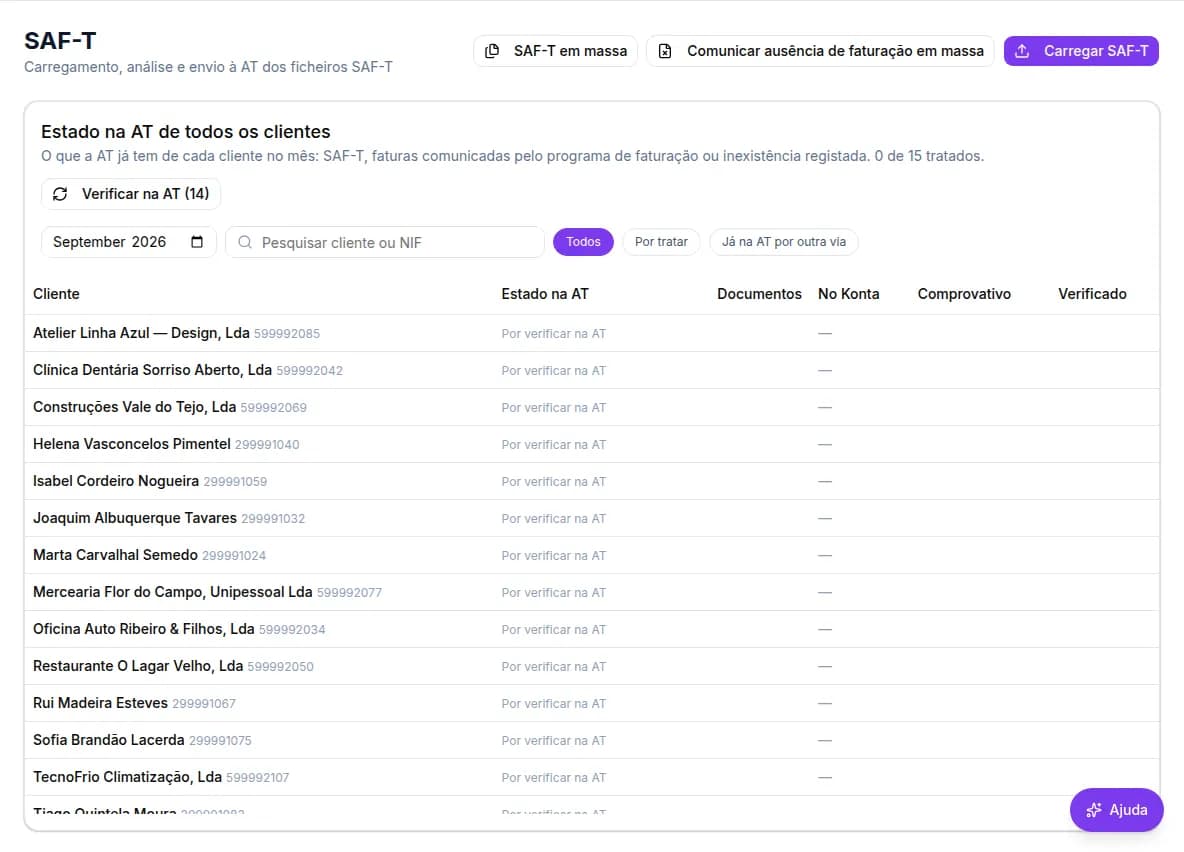
Task: Click the SAF-T page heading
Action: [60, 41]
